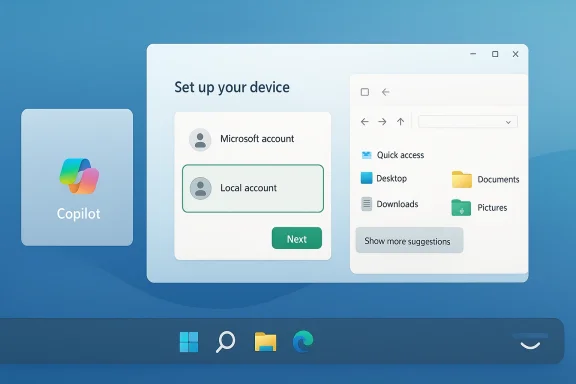The height and width of the screenshot is (384, 576).
Task: Choose the Local account option
Action: pyautogui.click(x=253, y=189)
